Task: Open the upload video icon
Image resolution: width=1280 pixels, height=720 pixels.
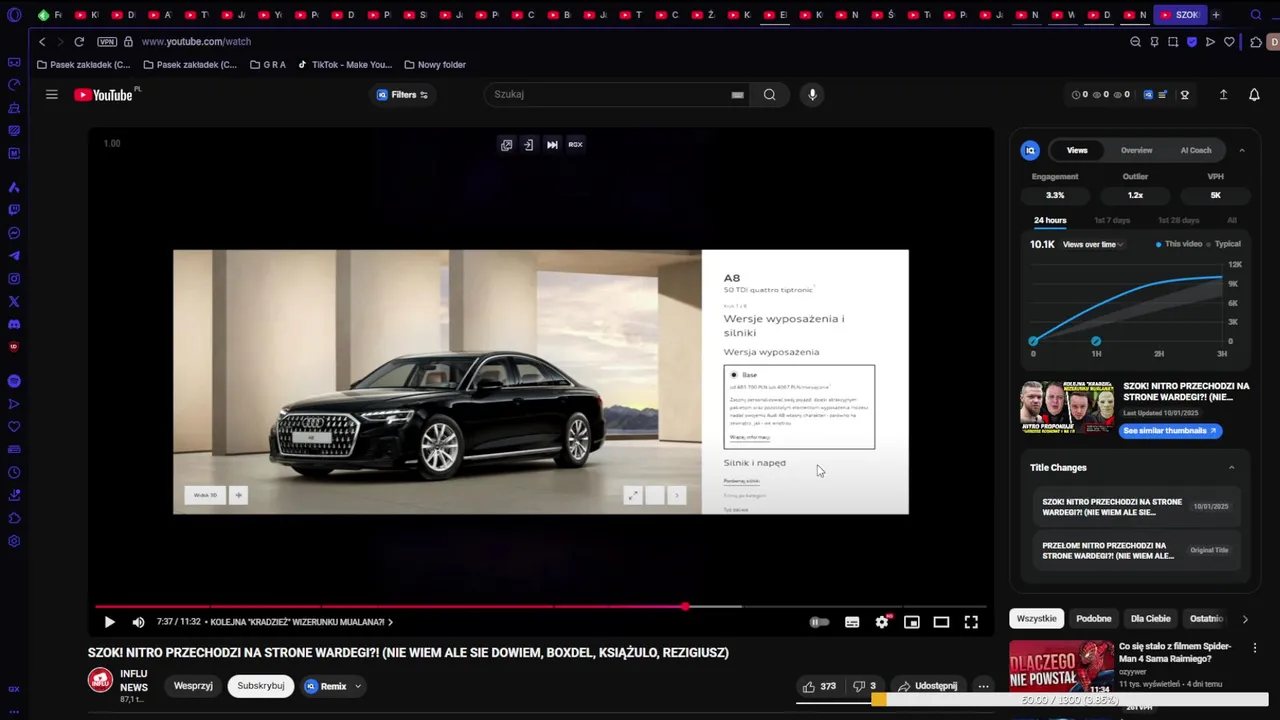Action: pyautogui.click(x=1223, y=95)
